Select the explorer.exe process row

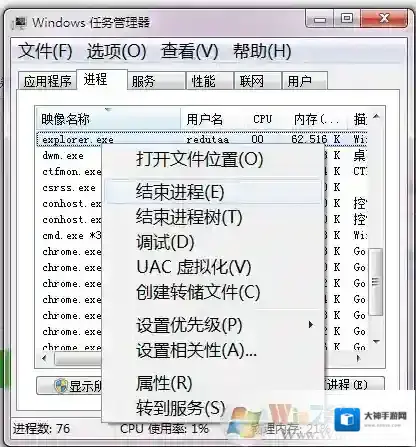tap(202, 139)
